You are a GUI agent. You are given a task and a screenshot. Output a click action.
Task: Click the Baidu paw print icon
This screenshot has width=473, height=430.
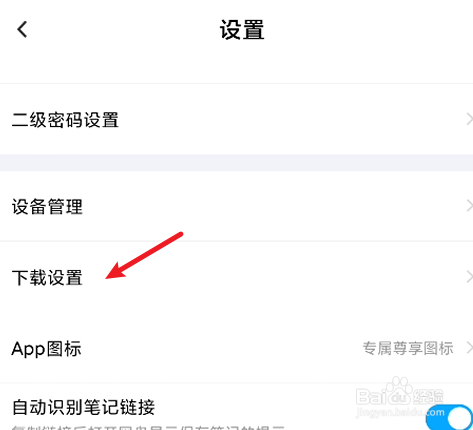[399, 389]
